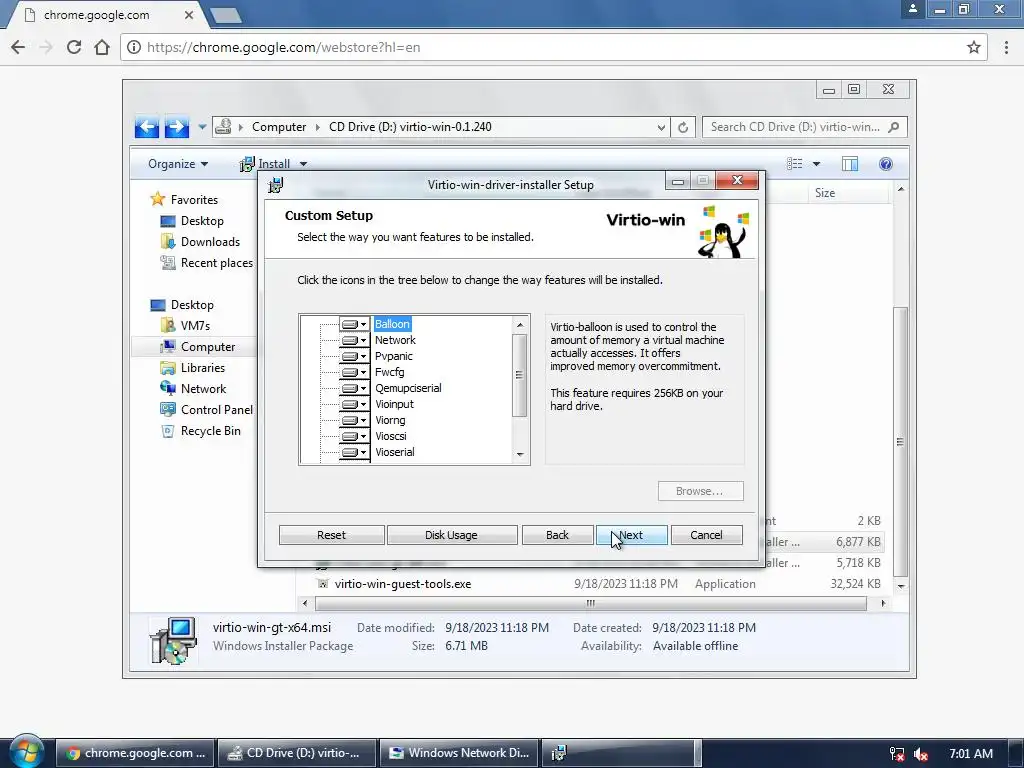Select the Vioscsi feature label

coord(391,436)
